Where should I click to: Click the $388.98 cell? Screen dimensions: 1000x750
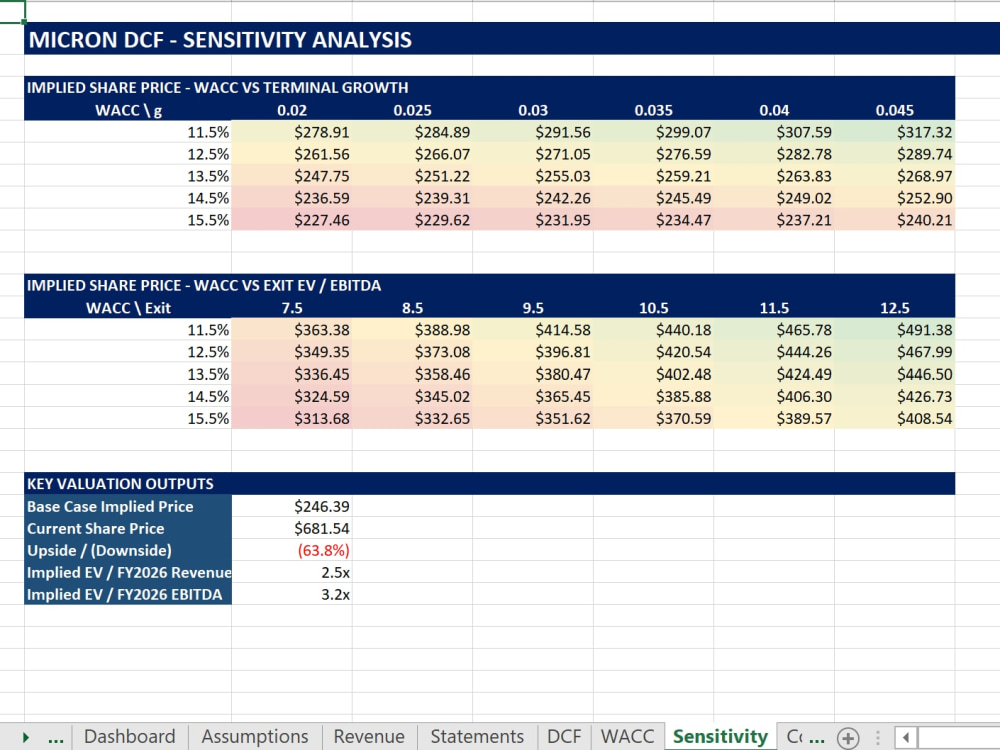pos(412,330)
